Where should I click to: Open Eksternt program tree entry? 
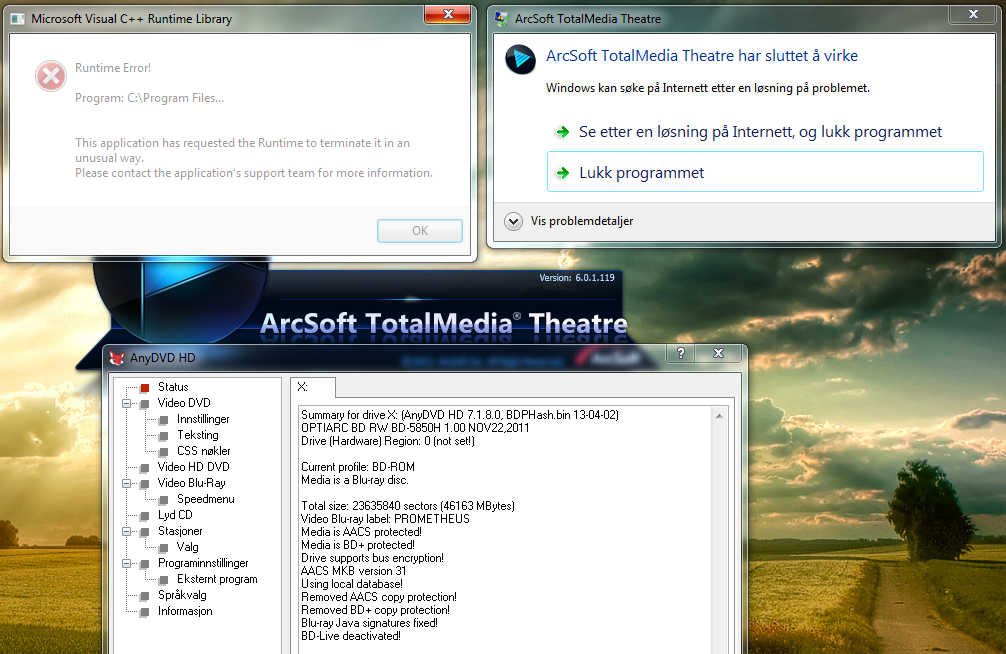click(x=217, y=580)
